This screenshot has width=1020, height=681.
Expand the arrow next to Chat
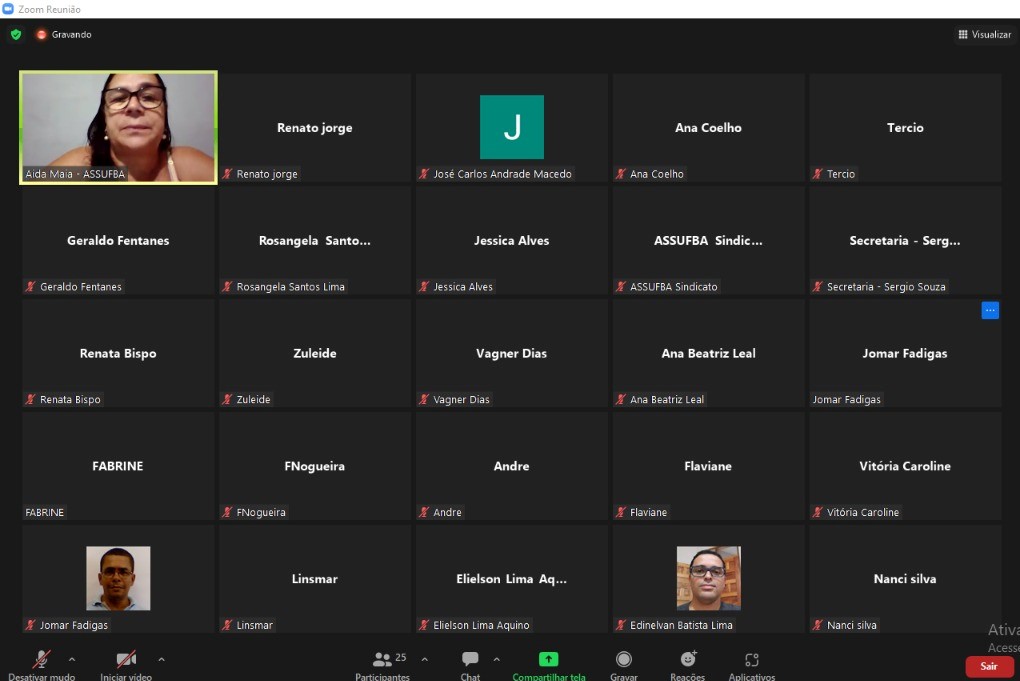pyautogui.click(x=496, y=660)
